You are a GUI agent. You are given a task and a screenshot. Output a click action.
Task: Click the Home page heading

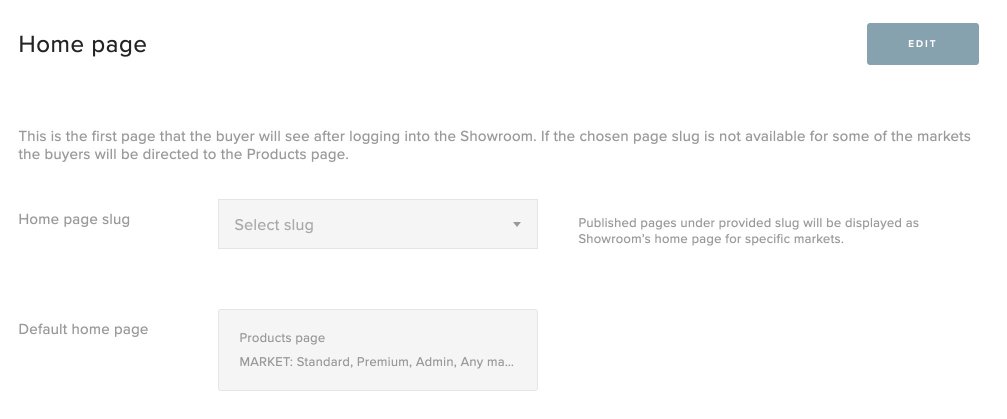(x=83, y=45)
